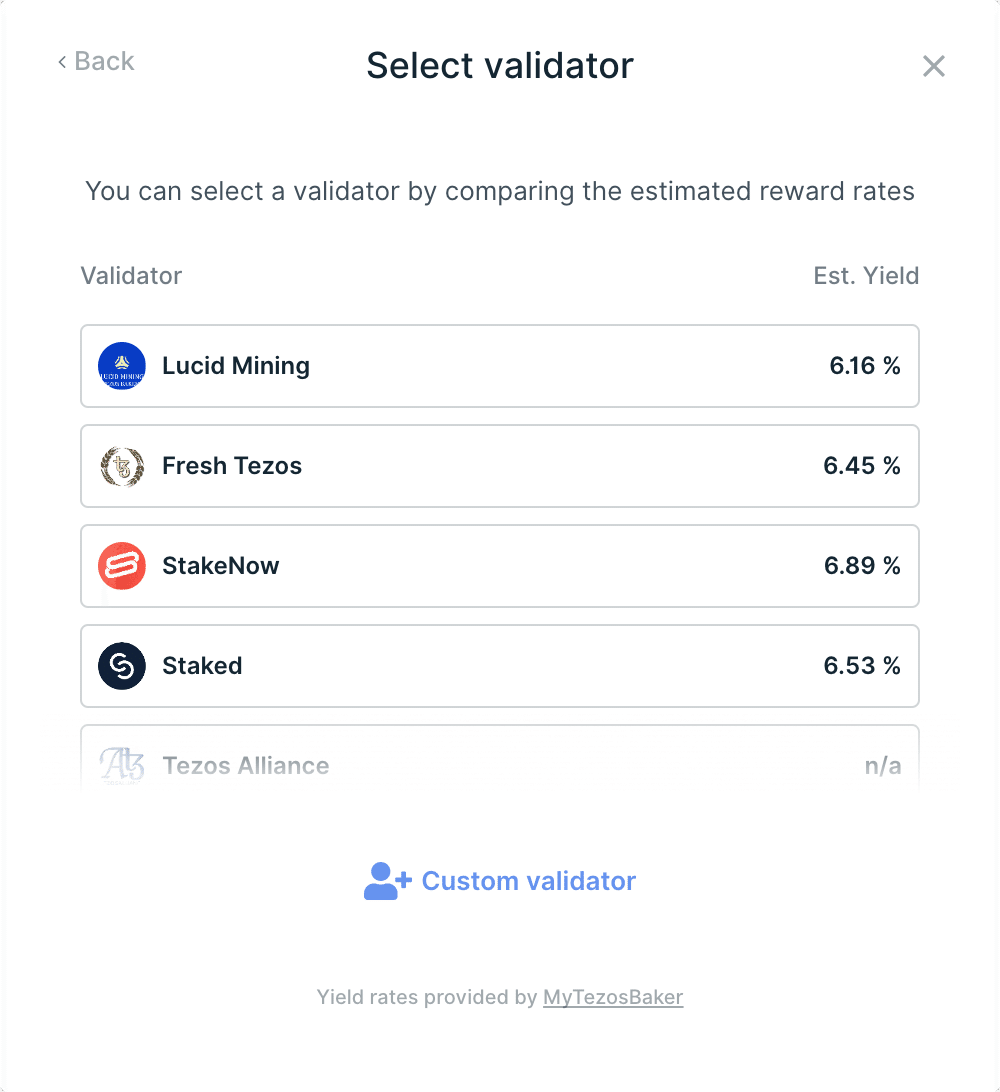This screenshot has height=1092, width=1000.
Task: Click the back chevron arrow icon
Action: point(62,62)
